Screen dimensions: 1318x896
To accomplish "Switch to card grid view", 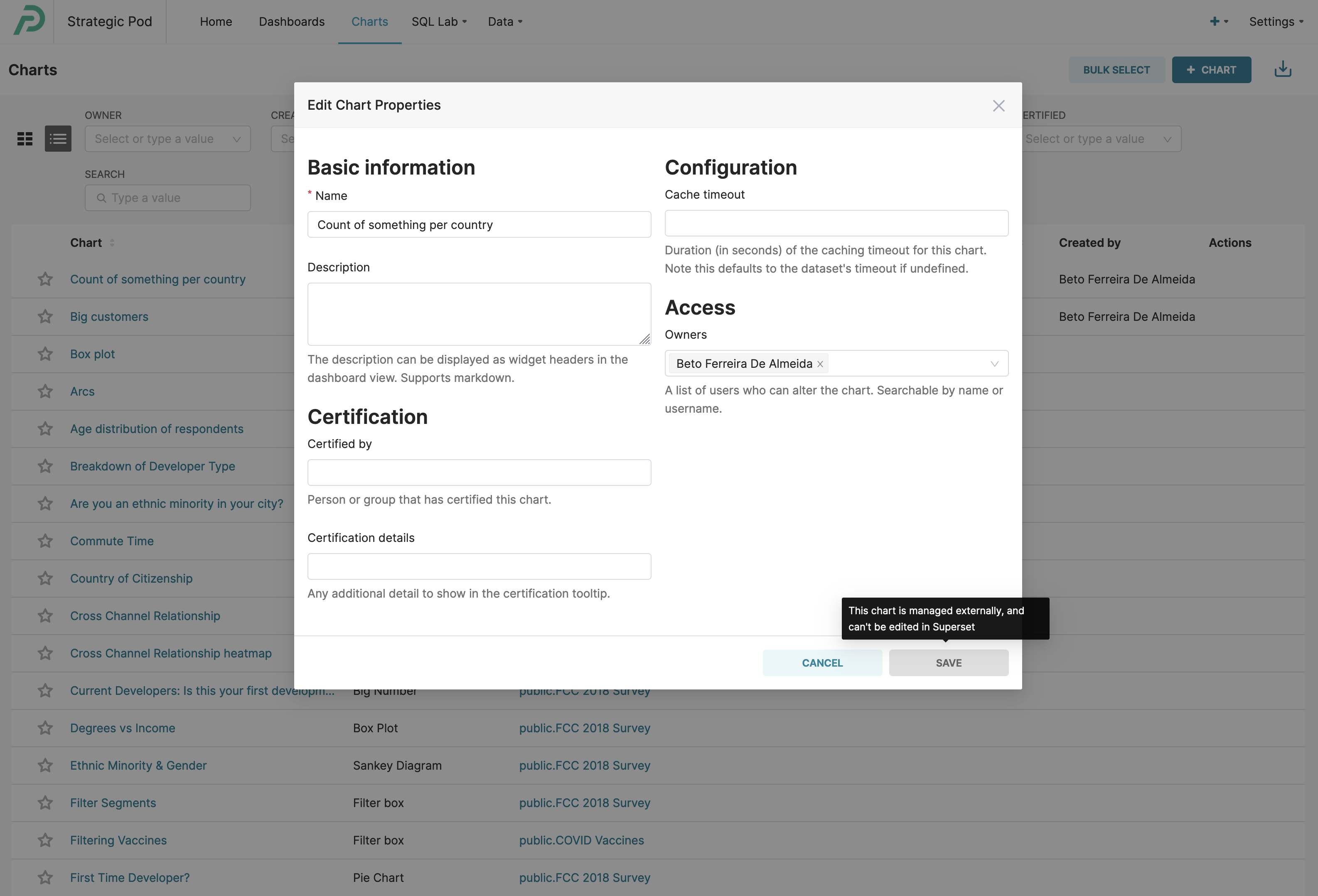I will (25, 139).
